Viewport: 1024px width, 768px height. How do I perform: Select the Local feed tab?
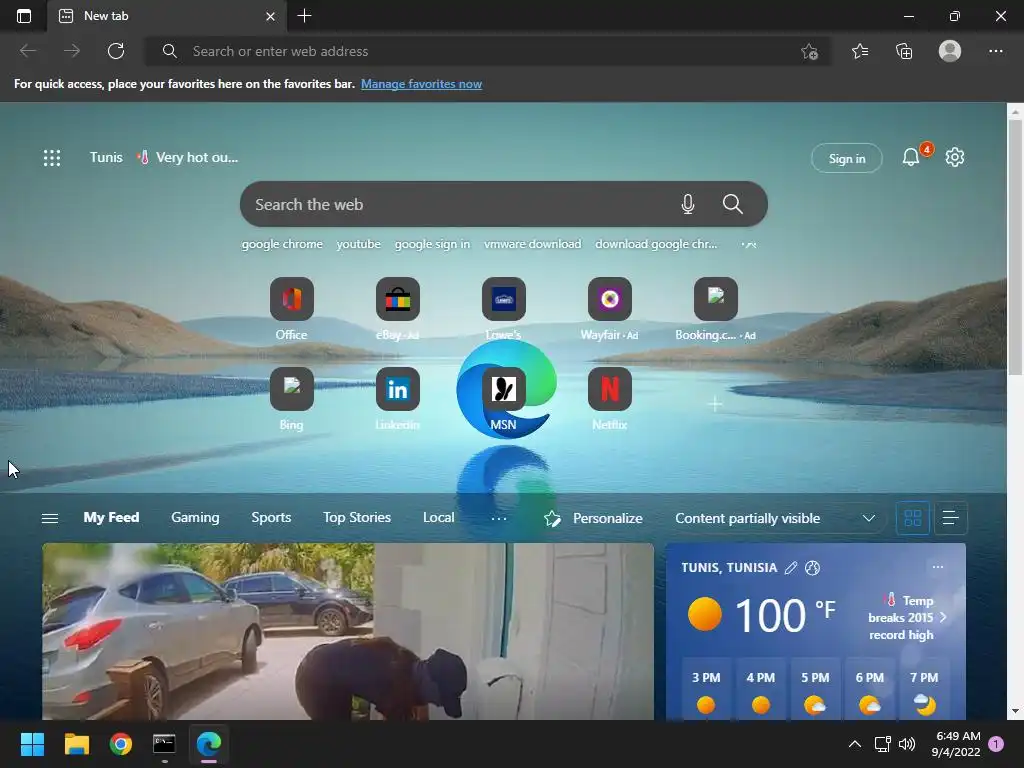(x=438, y=517)
